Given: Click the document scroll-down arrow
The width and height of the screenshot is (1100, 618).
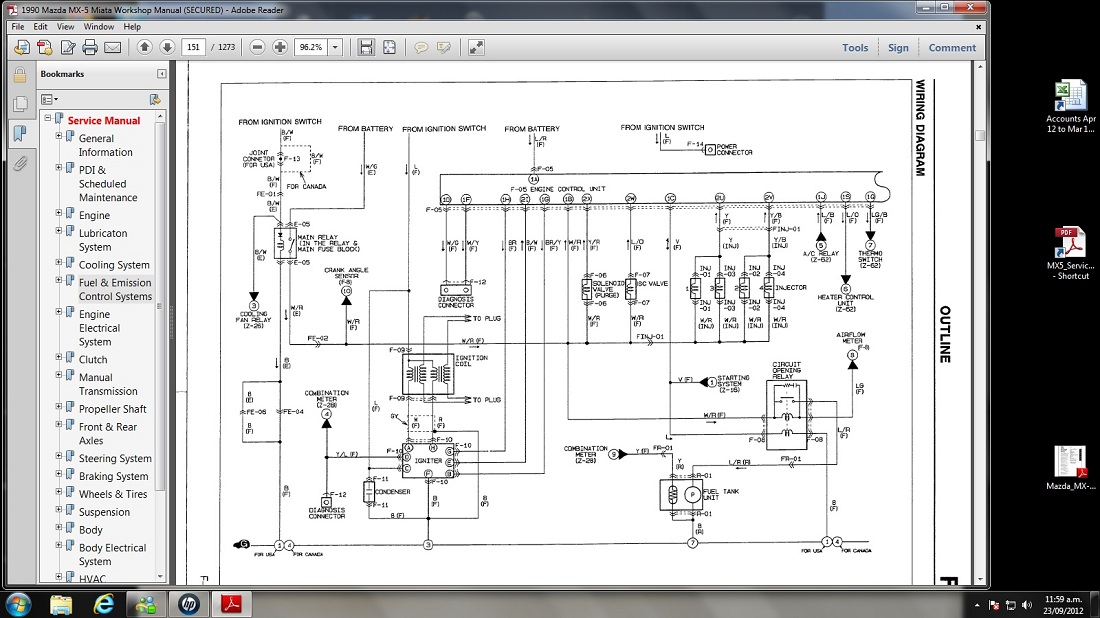Looking at the screenshot, I should click(980, 580).
